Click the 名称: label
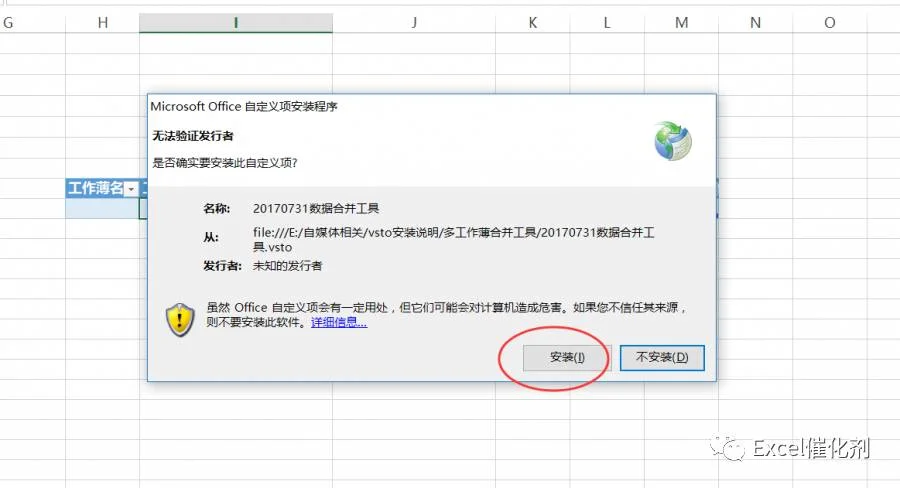 (216, 208)
